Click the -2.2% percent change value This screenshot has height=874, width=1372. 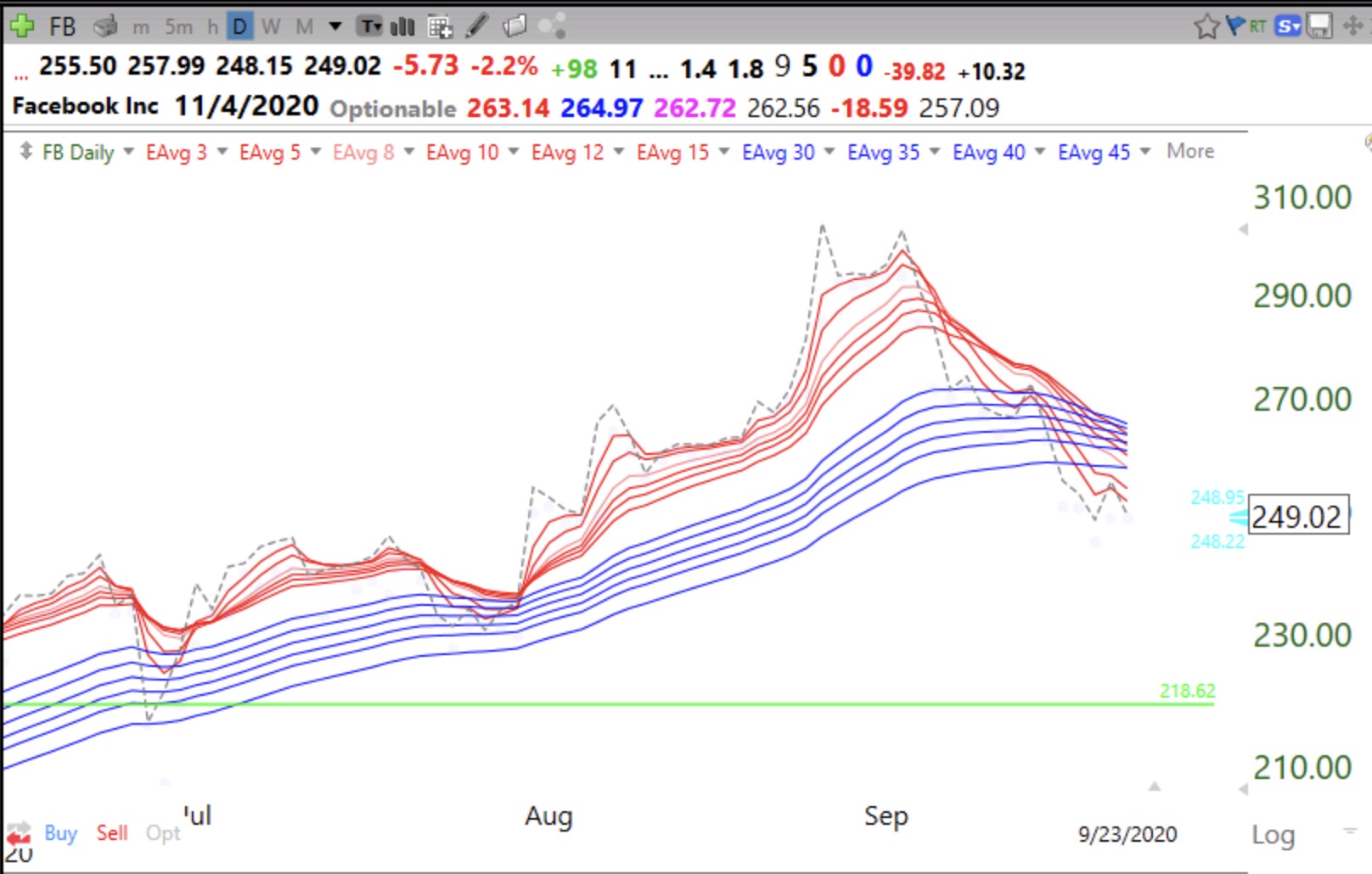click(503, 66)
